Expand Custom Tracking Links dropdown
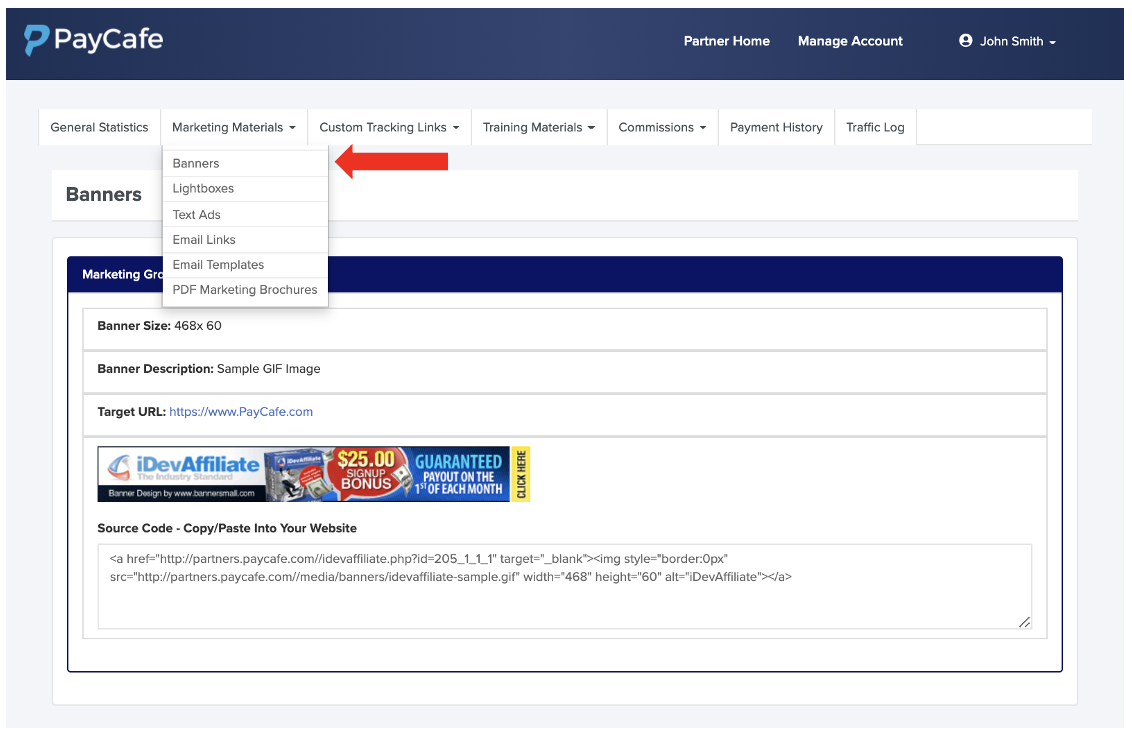This screenshot has height=736, width=1132. (x=389, y=127)
